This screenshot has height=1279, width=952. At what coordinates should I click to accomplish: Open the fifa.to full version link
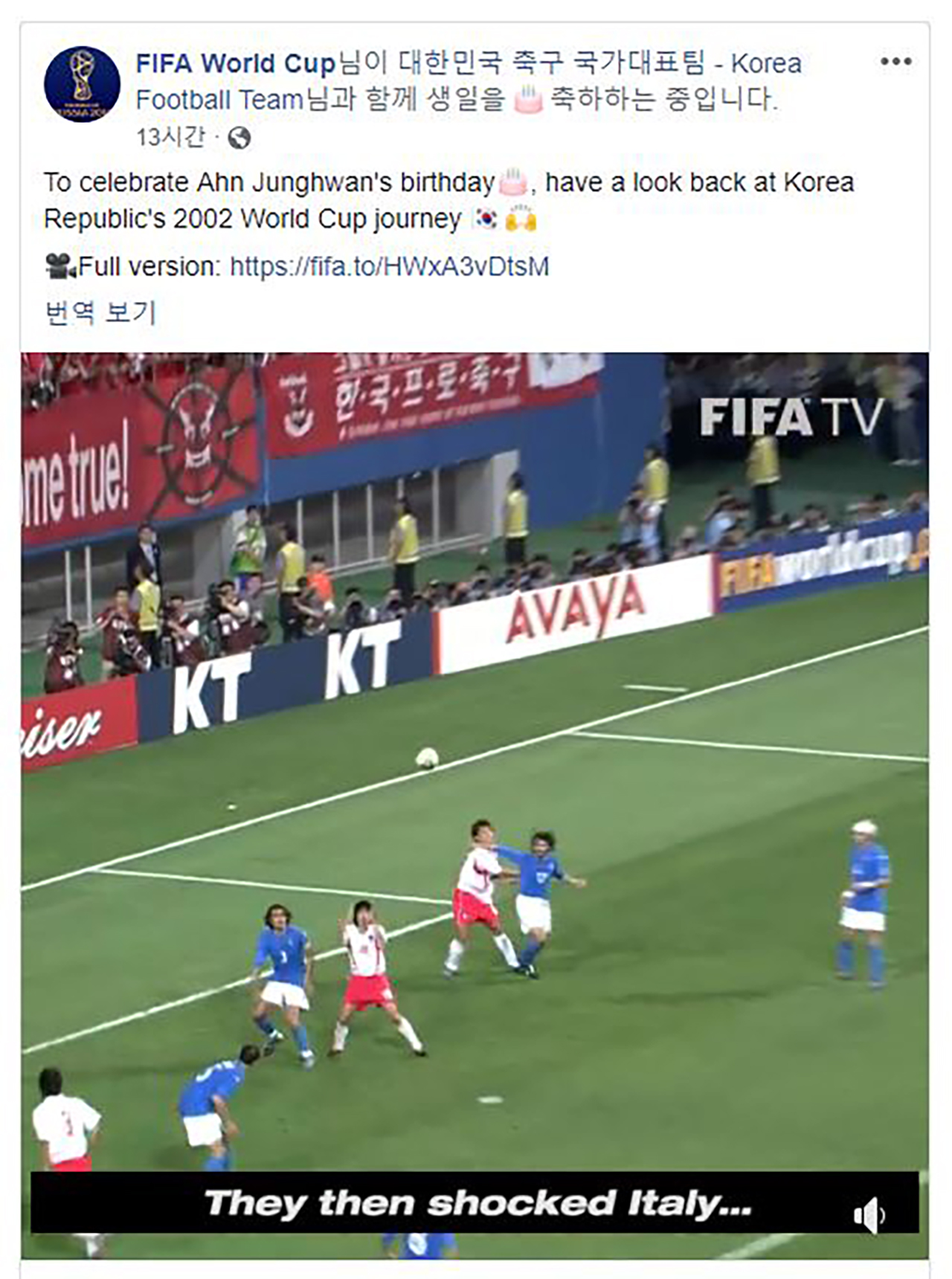pos(389,266)
